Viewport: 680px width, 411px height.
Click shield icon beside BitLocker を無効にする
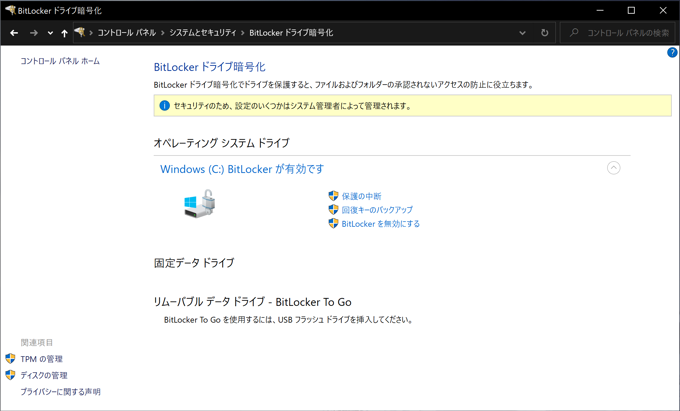point(333,224)
